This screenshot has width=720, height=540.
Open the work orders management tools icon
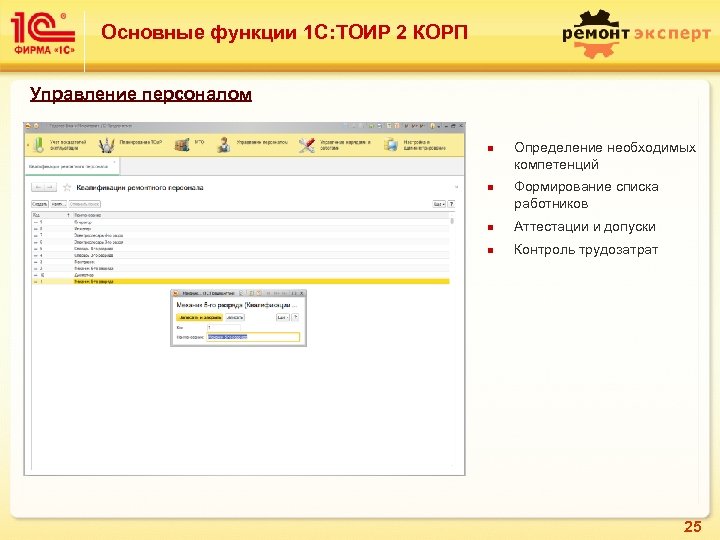click(307, 145)
